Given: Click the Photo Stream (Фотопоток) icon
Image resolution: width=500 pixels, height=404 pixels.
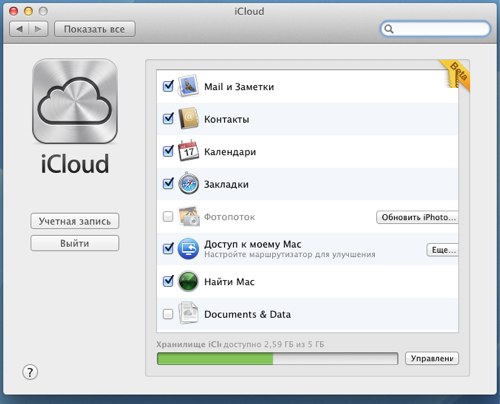Looking at the screenshot, I should [189, 216].
